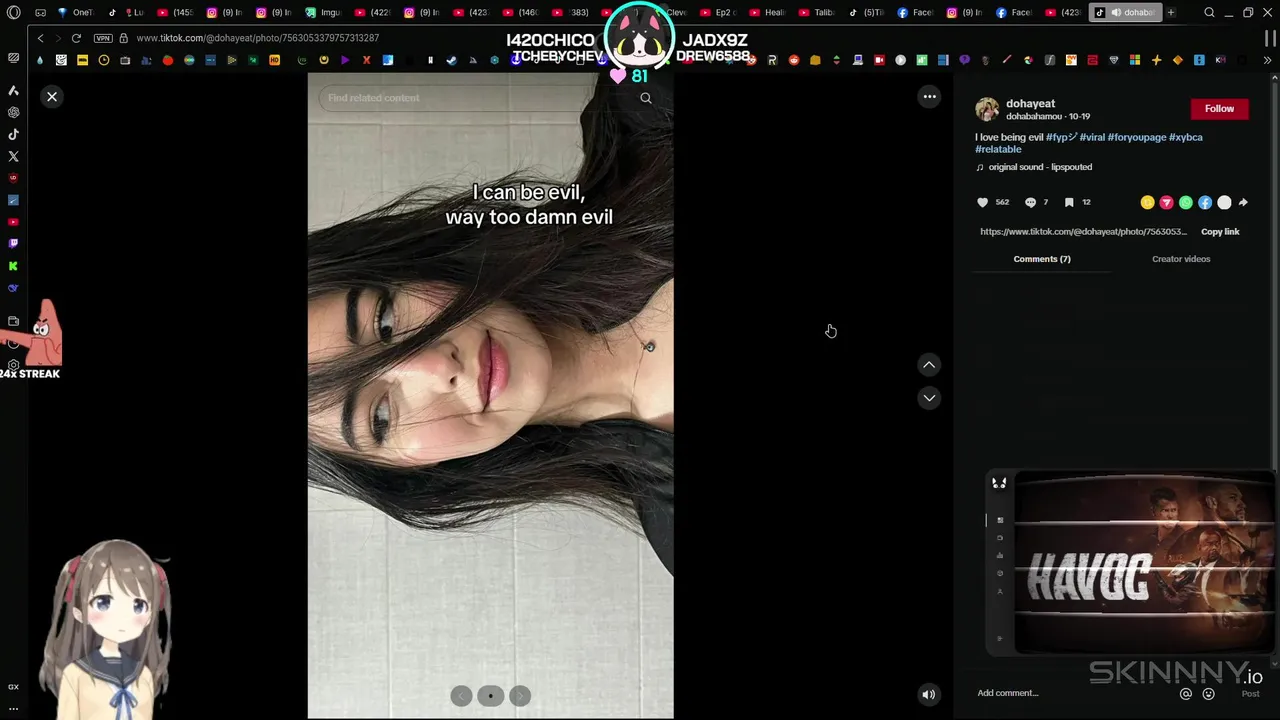Toggle the VPN badge in address bar
This screenshot has width=1280, height=720.
[x=103, y=38]
